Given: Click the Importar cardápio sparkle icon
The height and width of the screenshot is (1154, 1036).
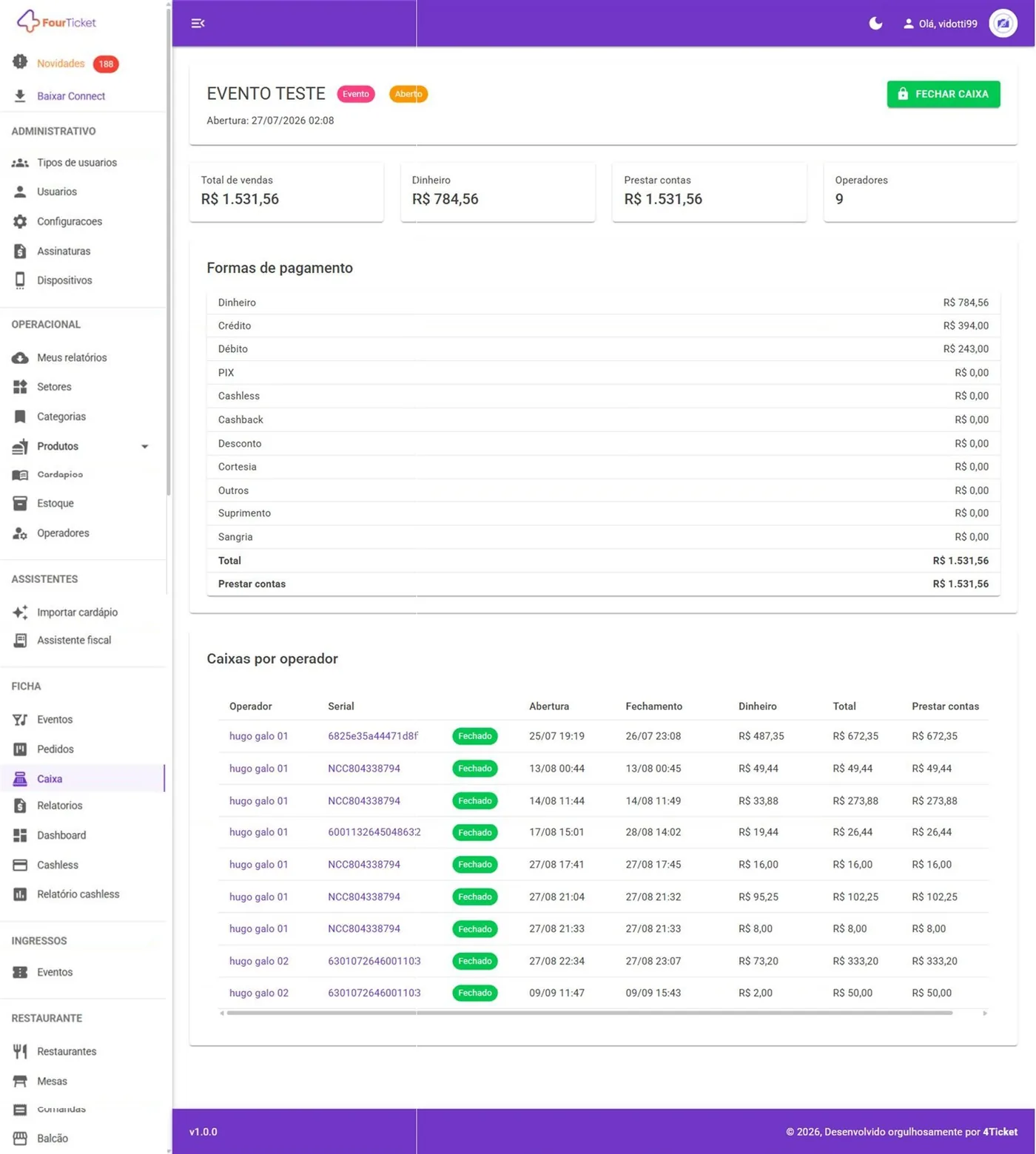Looking at the screenshot, I should click(x=20, y=613).
